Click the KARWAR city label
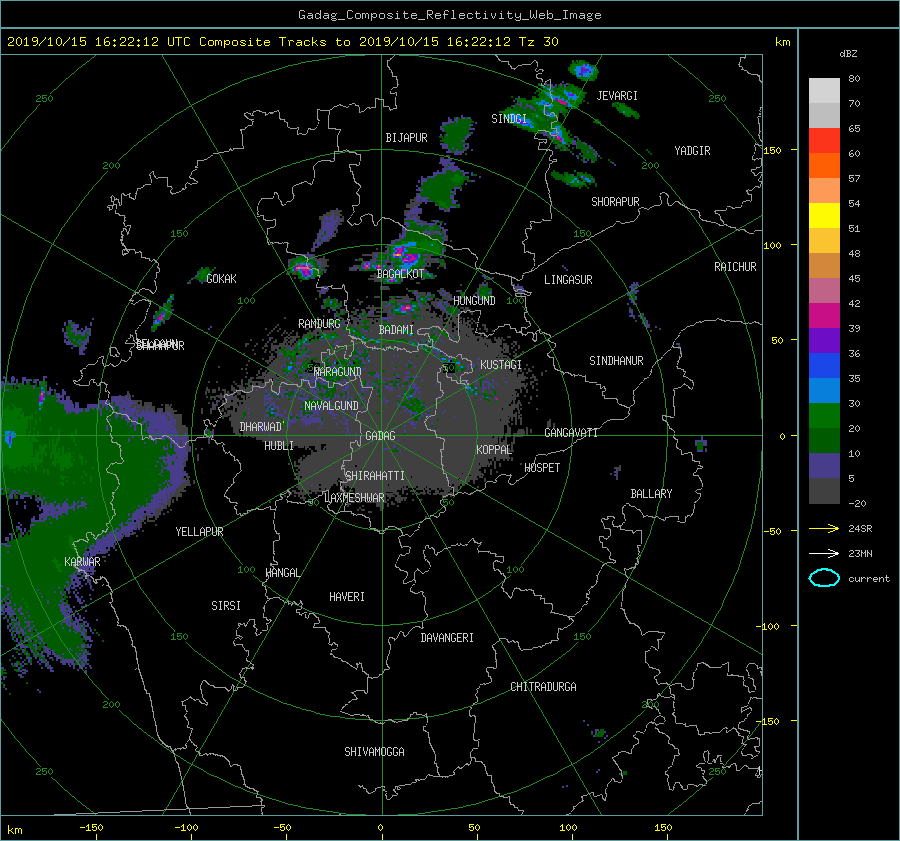900x841 pixels. [82, 562]
